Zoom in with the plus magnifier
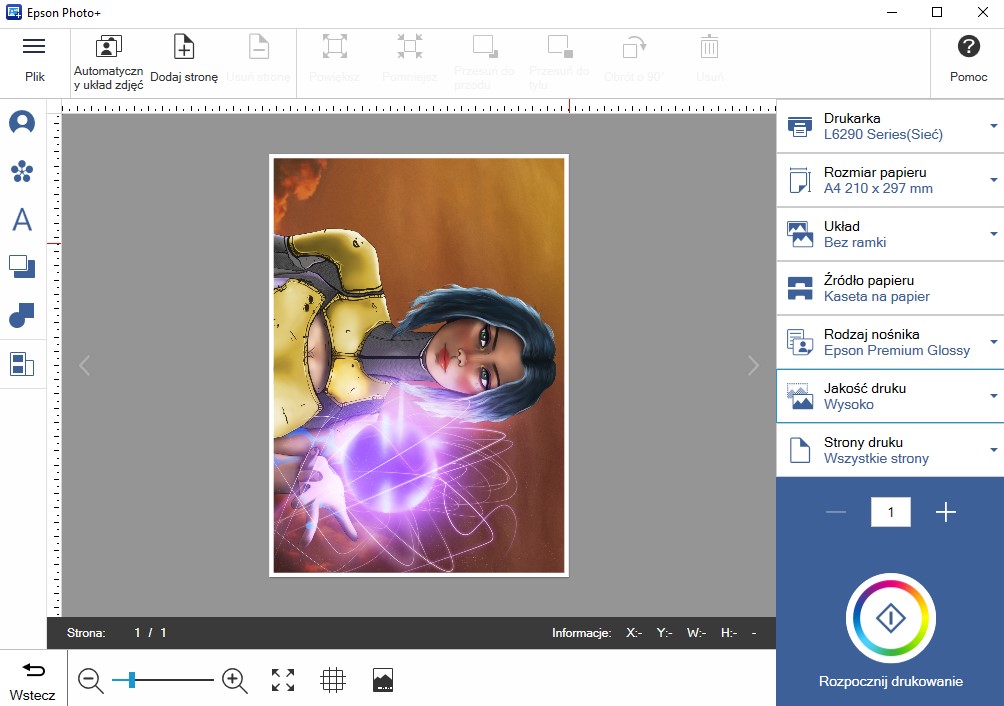 coord(234,680)
